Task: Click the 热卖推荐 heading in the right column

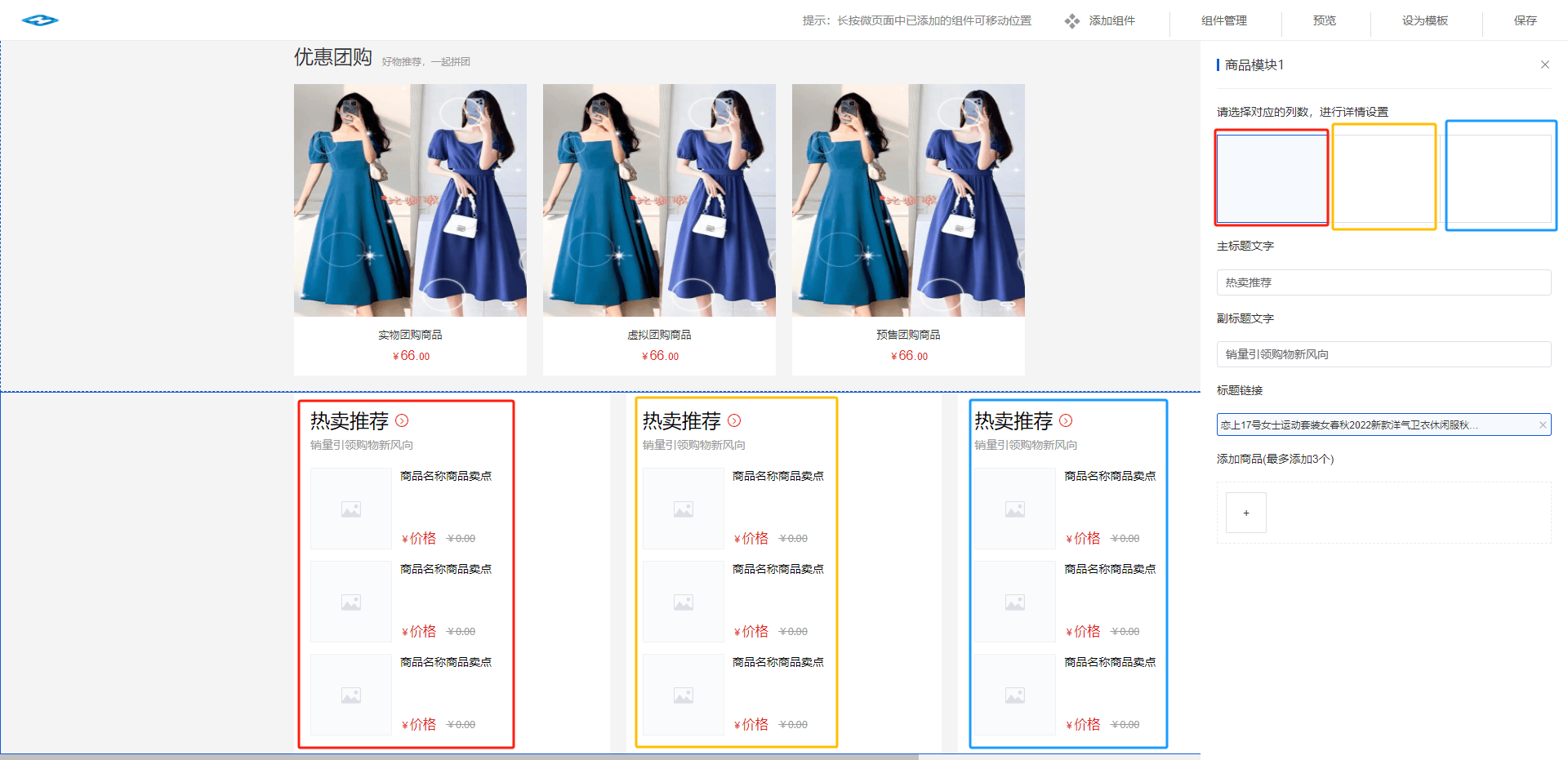Action: pyautogui.click(x=1013, y=420)
